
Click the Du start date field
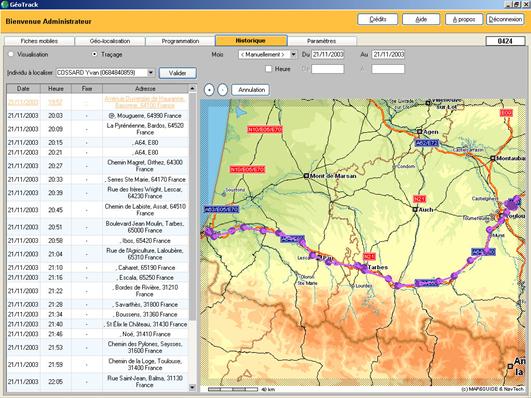(327, 55)
